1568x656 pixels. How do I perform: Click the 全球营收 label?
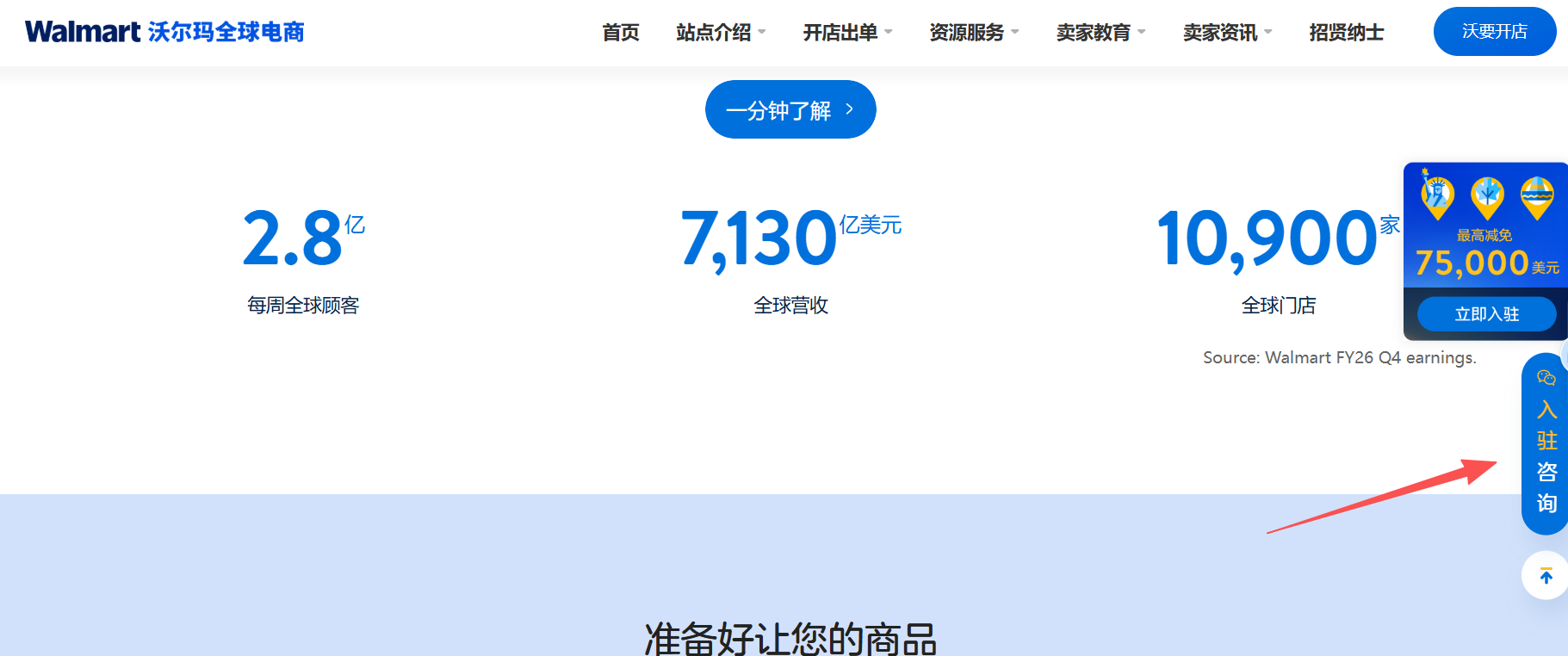pyautogui.click(x=790, y=306)
